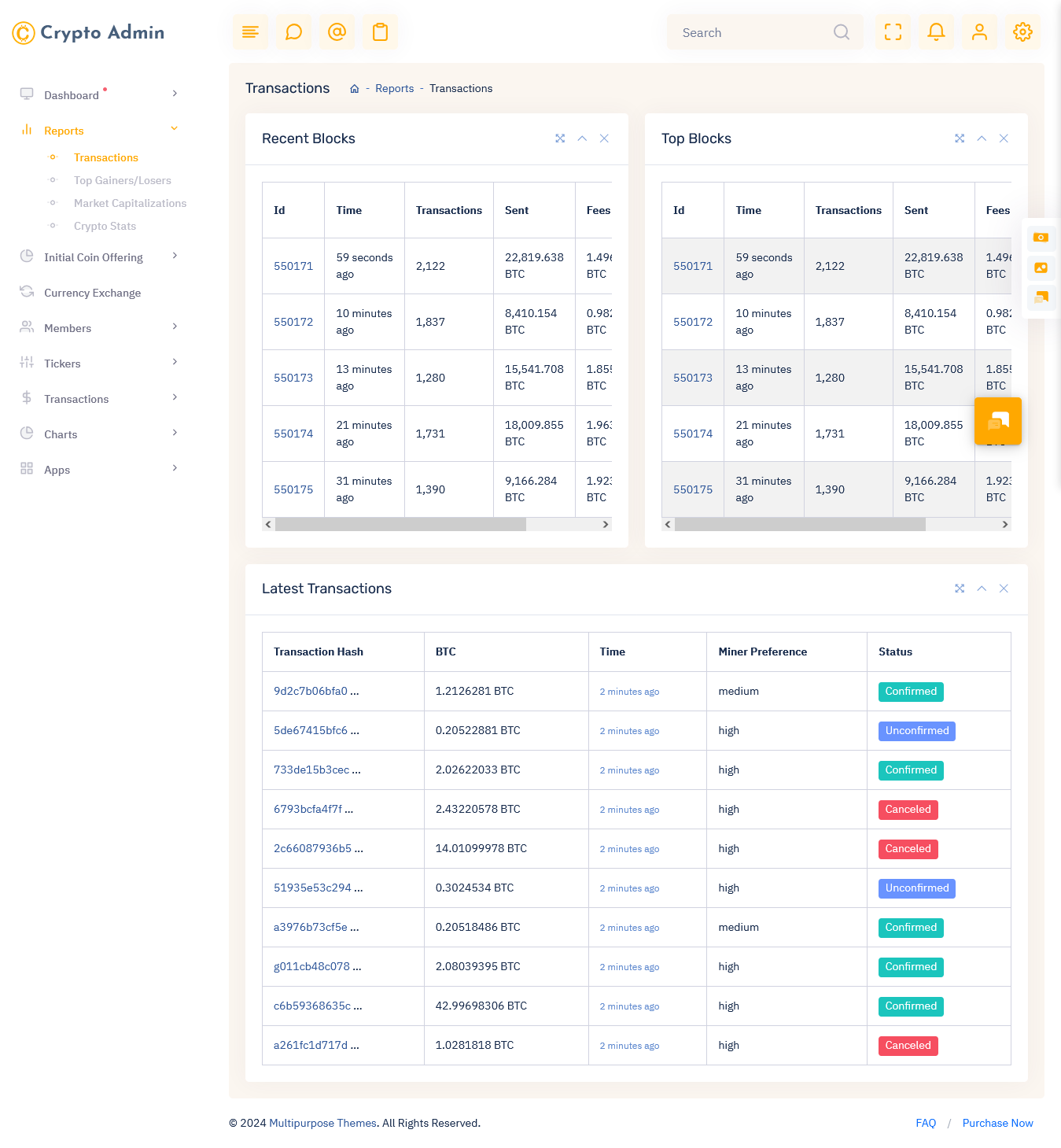Open the email @ icon in header
The height and width of the screenshot is (1148, 1061).
pos(337,32)
